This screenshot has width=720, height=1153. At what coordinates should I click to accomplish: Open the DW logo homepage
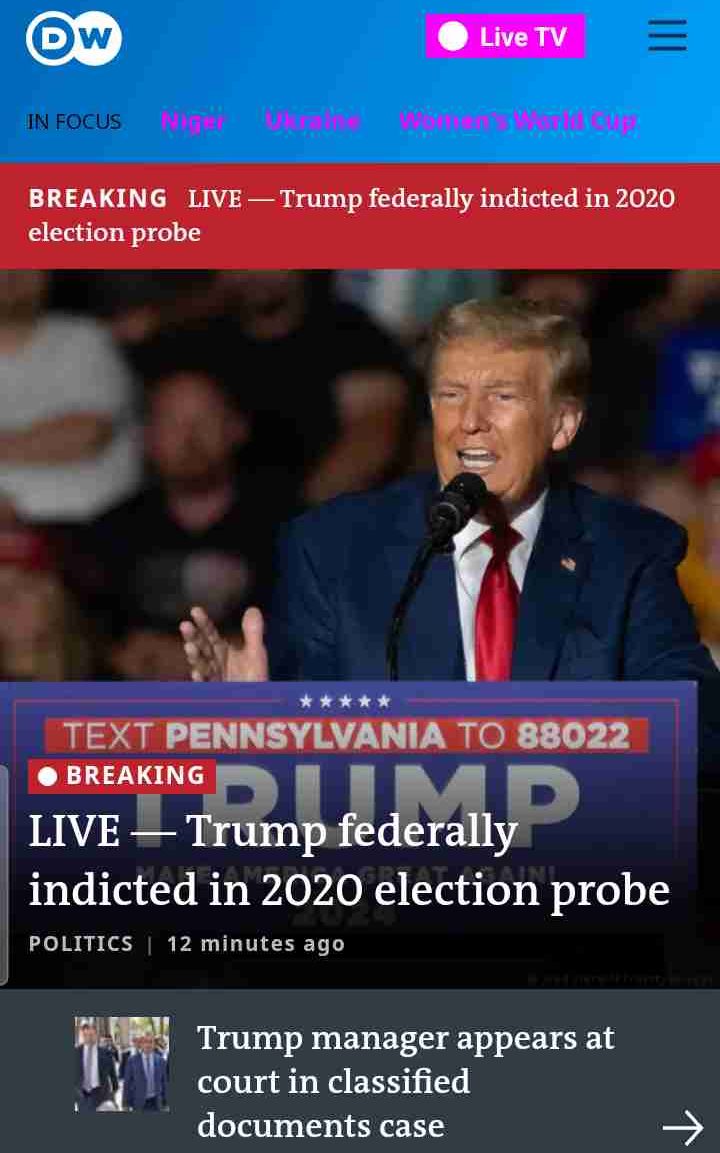tap(74, 38)
